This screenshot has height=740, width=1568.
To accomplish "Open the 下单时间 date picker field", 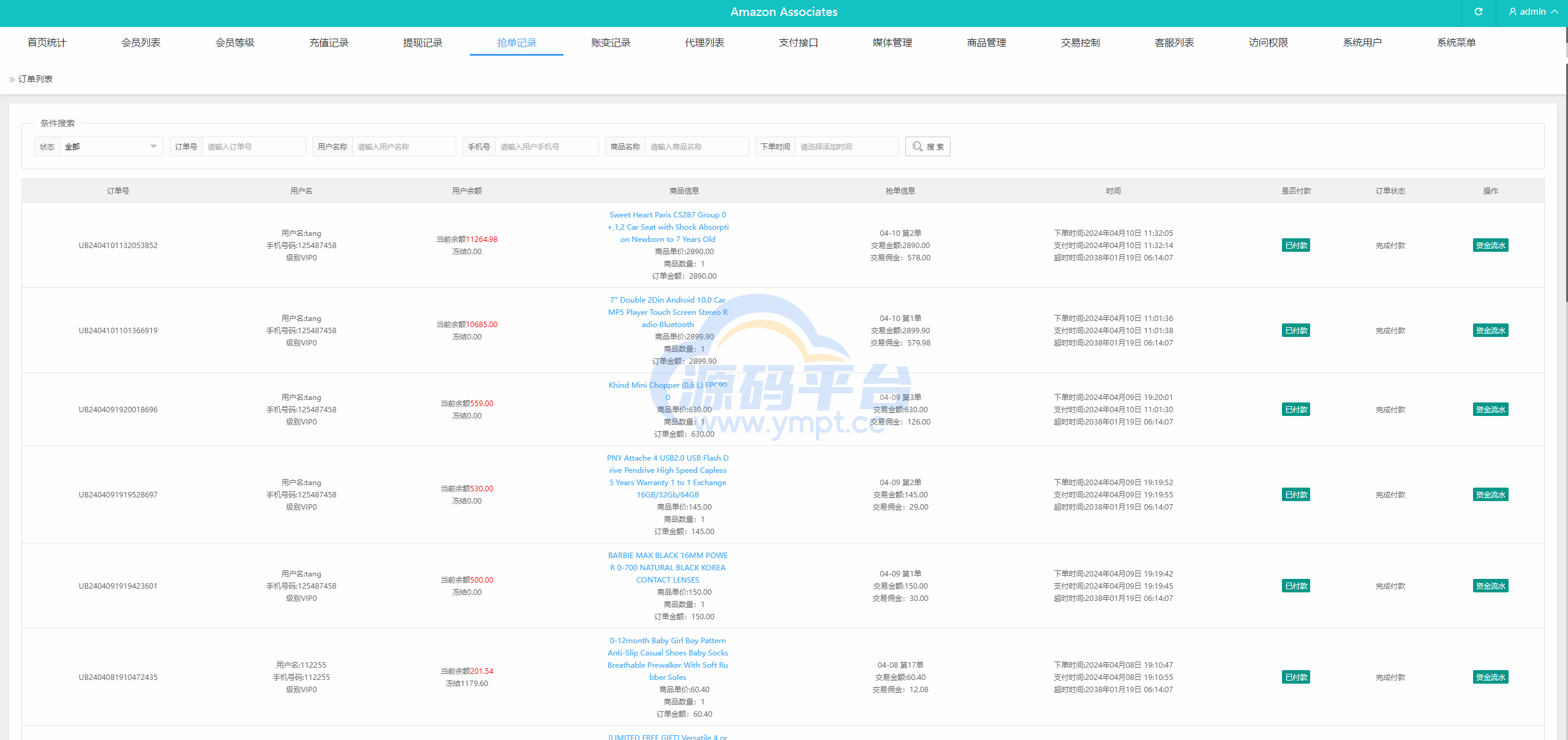I will pos(846,146).
